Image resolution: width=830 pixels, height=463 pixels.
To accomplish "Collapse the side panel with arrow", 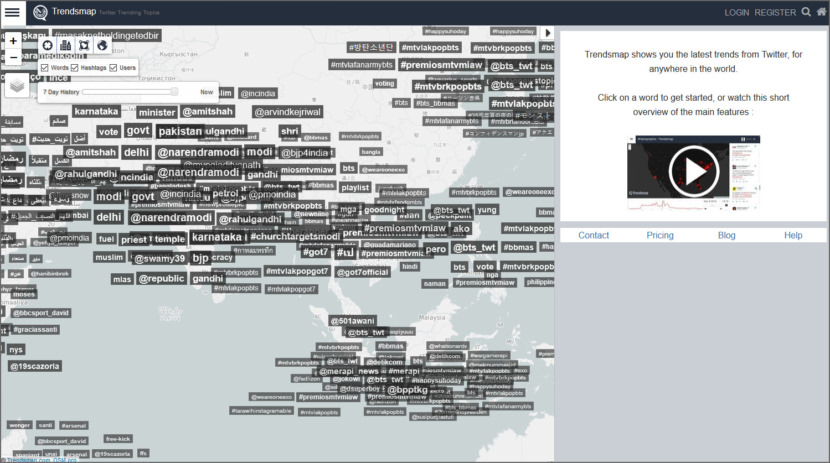I will [x=548, y=33].
